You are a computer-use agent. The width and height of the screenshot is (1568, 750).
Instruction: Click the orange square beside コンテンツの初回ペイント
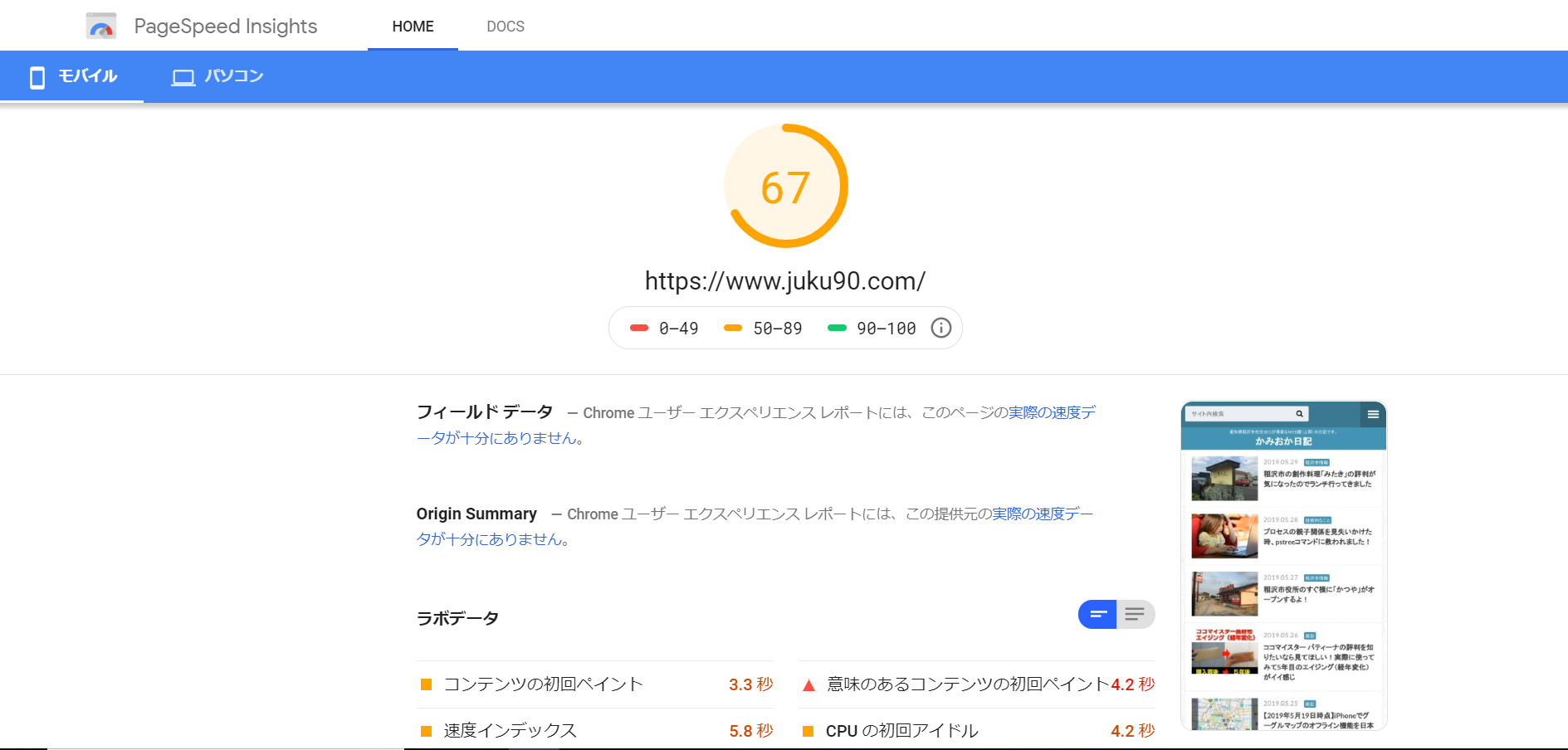(x=426, y=684)
